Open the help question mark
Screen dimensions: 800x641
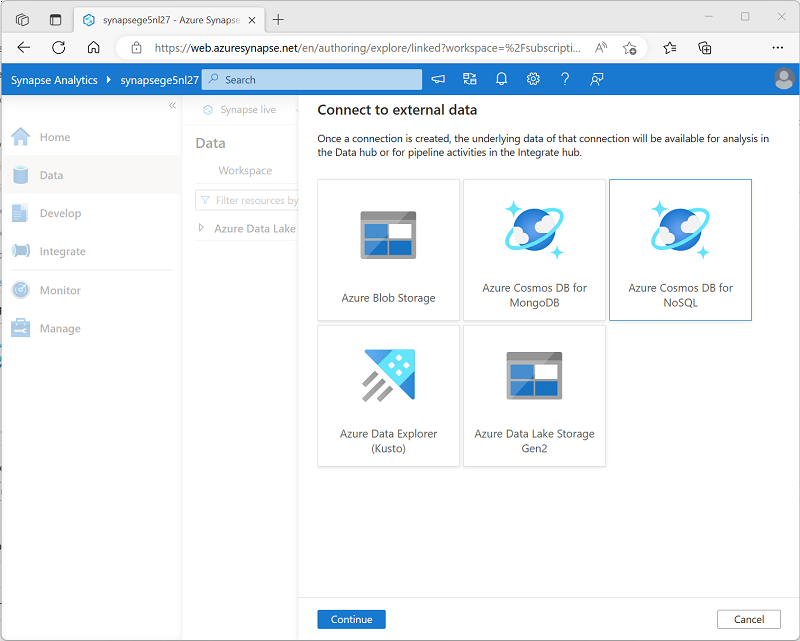click(565, 79)
